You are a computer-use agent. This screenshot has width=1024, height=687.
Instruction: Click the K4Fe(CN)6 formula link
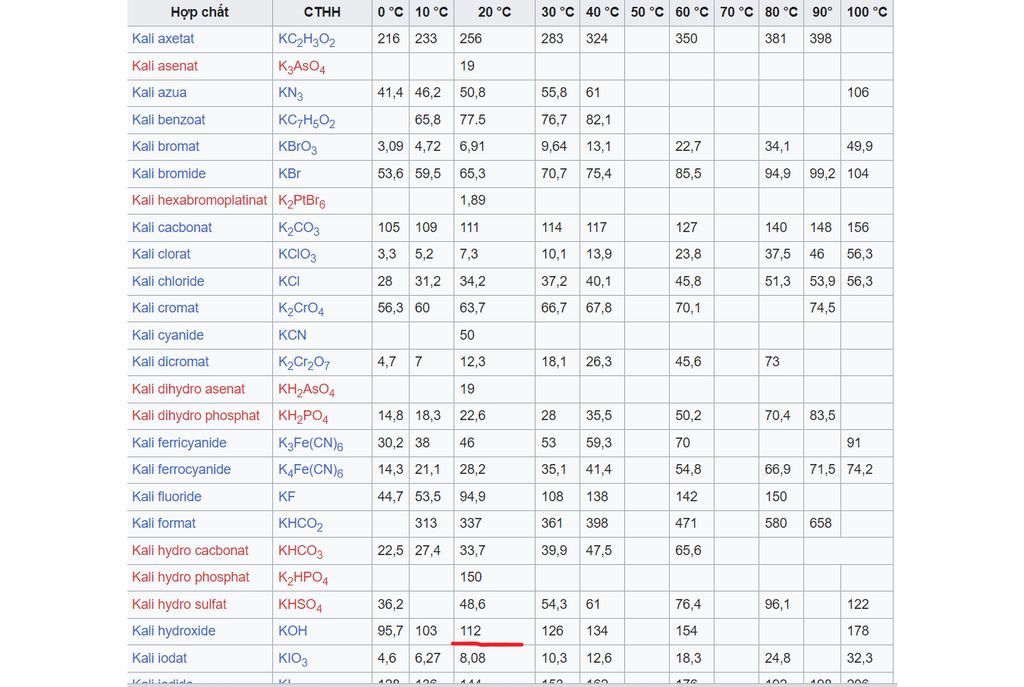(311, 471)
